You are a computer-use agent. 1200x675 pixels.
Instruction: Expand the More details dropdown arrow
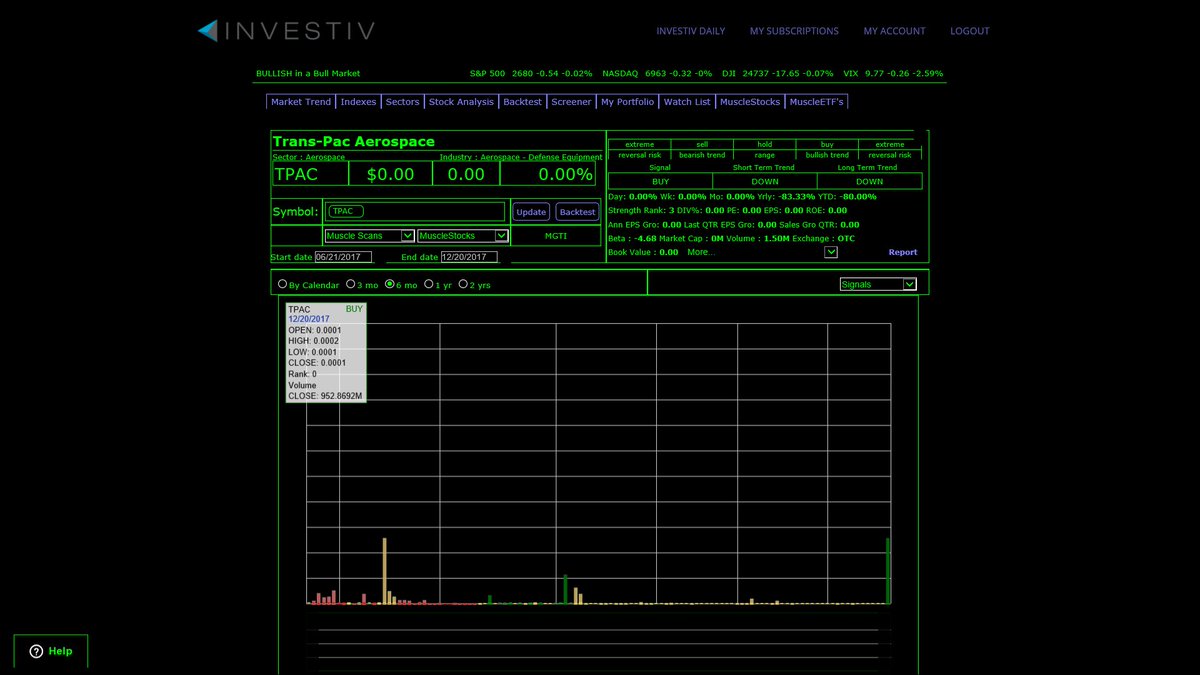pyautogui.click(x=831, y=252)
